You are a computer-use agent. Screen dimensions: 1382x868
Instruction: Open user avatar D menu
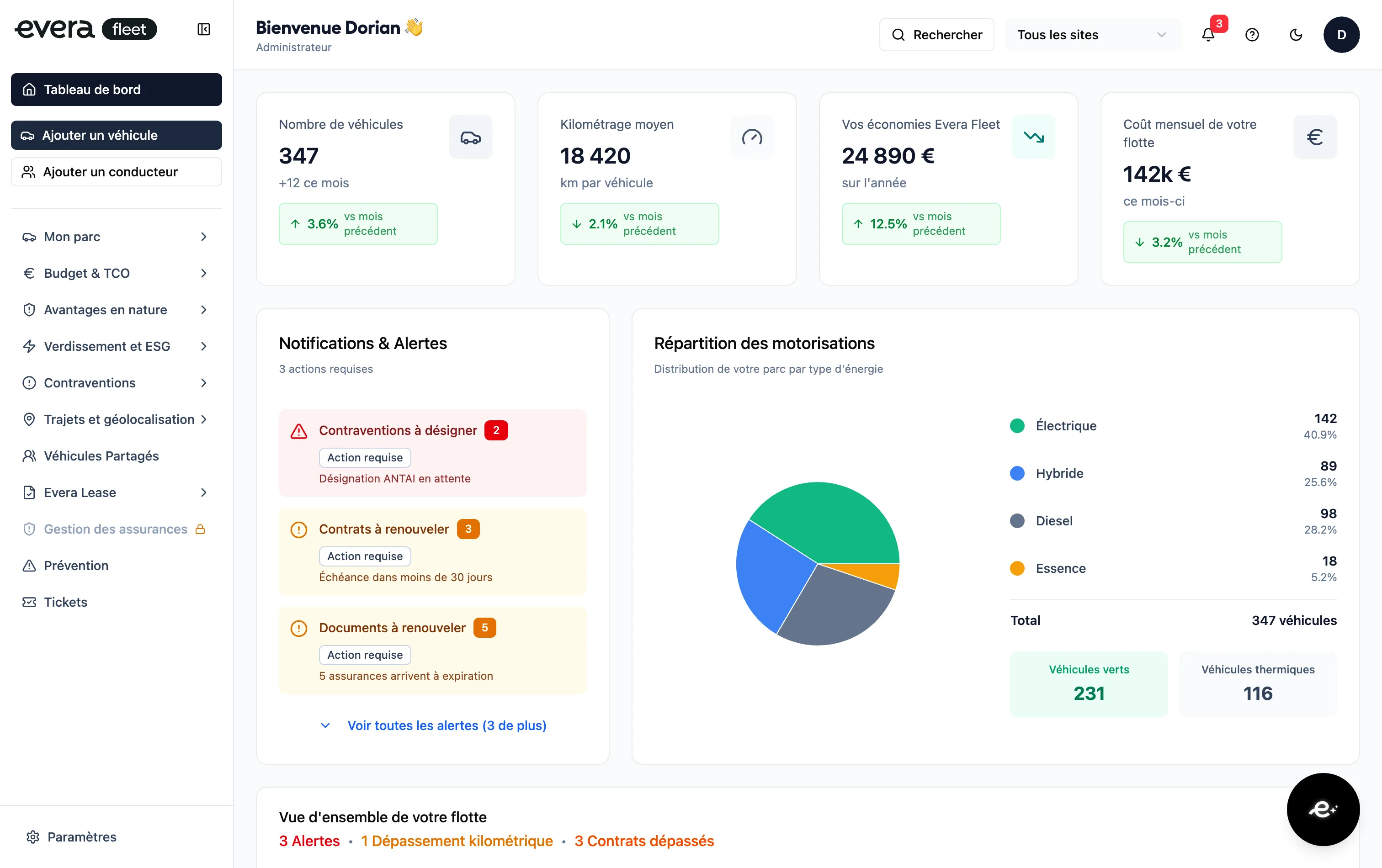(1341, 35)
